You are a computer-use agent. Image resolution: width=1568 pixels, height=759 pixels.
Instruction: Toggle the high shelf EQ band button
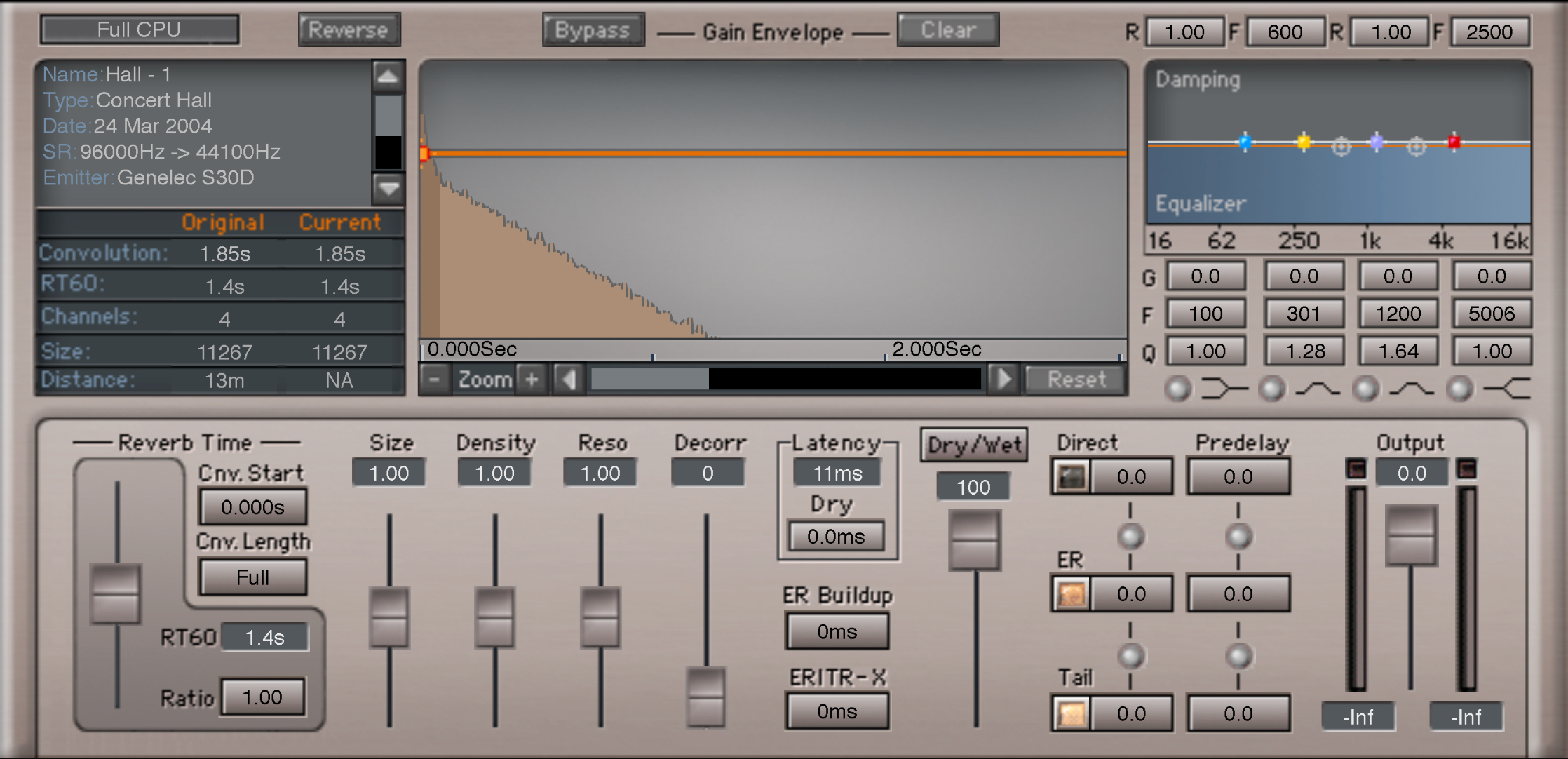point(1460,389)
